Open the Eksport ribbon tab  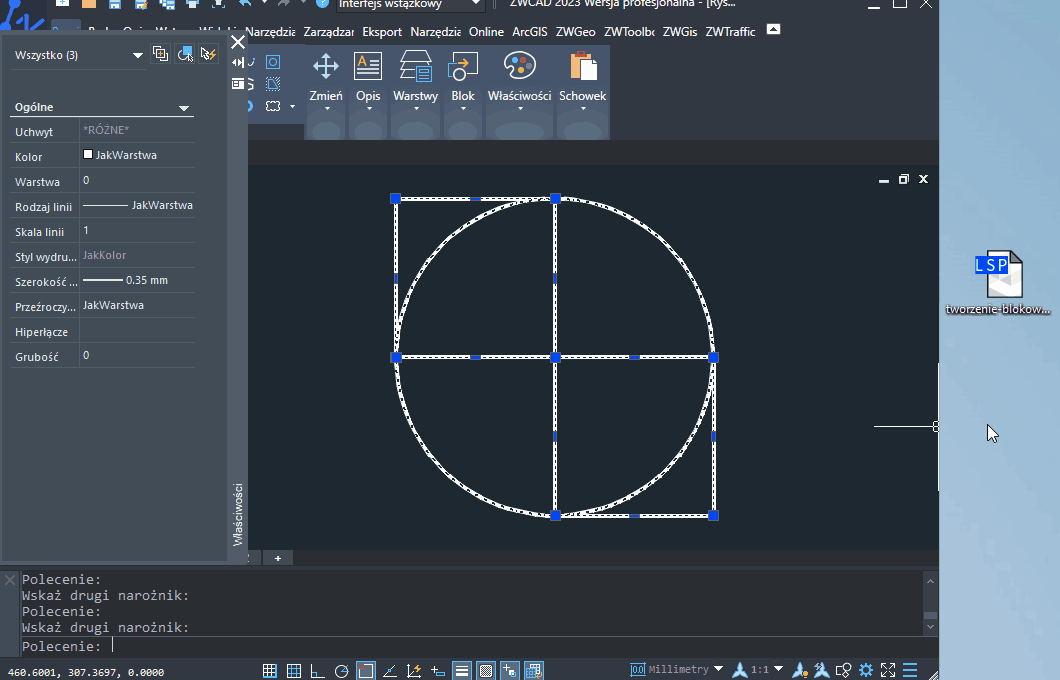pos(382,32)
